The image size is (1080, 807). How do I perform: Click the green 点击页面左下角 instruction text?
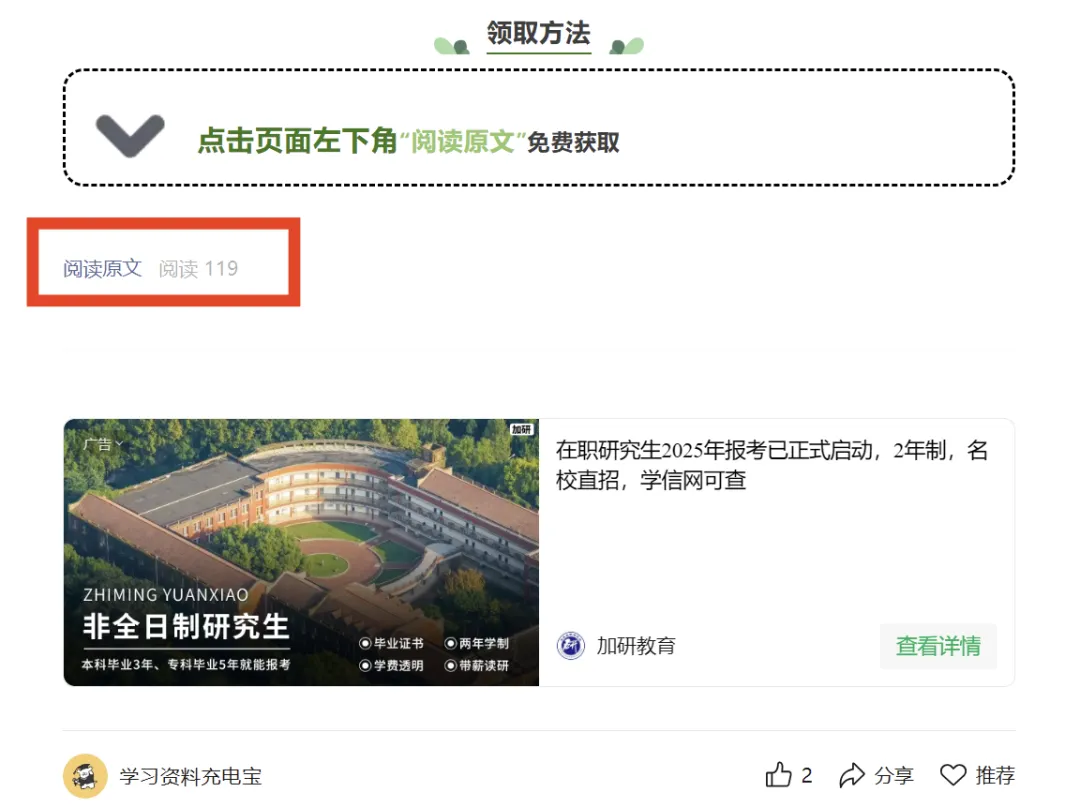point(297,140)
